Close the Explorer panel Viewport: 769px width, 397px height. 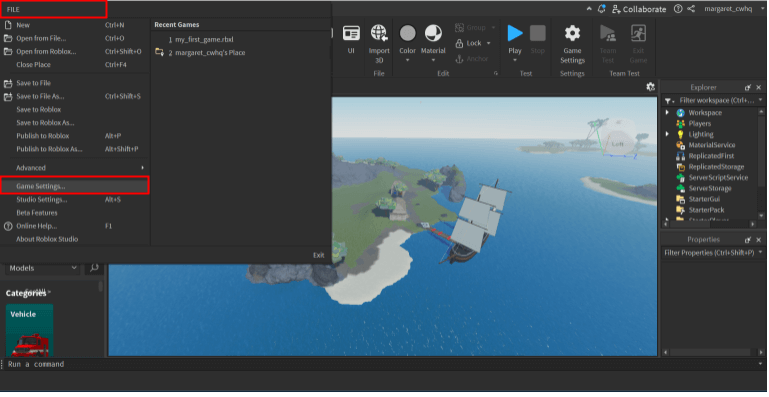click(759, 87)
